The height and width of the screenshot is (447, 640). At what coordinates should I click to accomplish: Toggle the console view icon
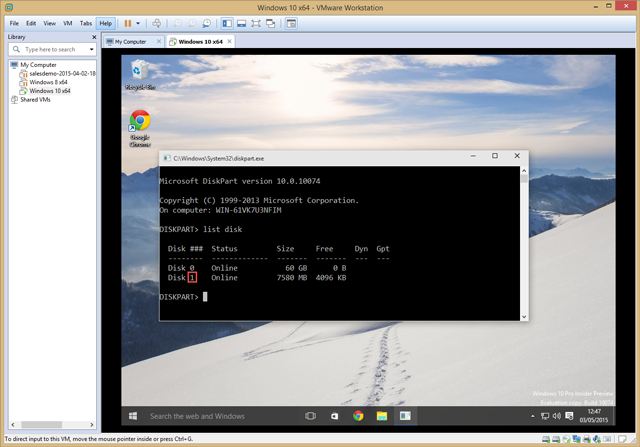click(x=291, y=23)
